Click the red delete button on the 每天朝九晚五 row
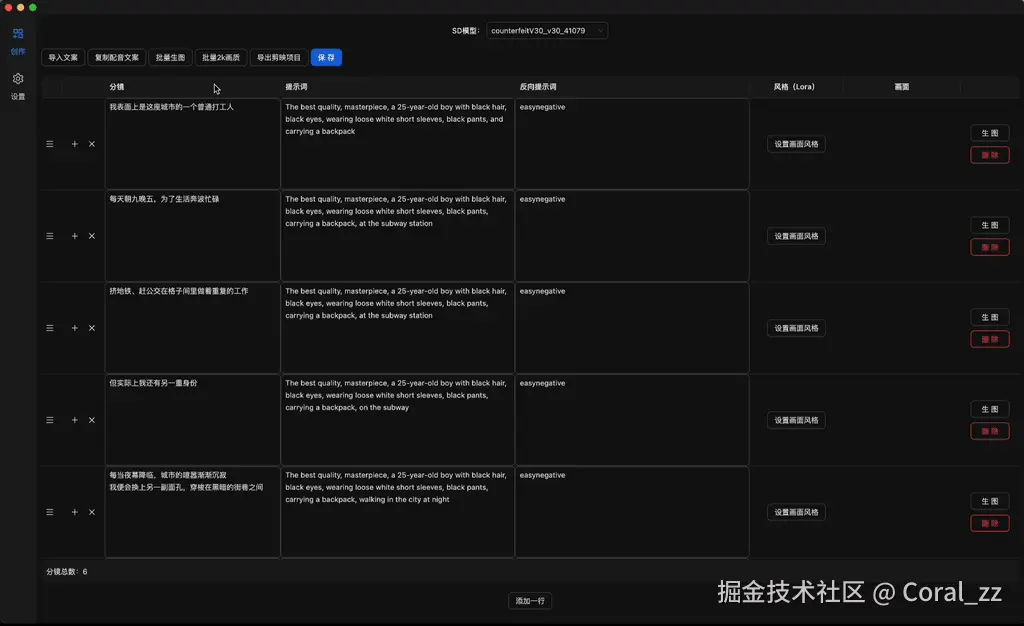The image size is (1024, 626). 989,247
